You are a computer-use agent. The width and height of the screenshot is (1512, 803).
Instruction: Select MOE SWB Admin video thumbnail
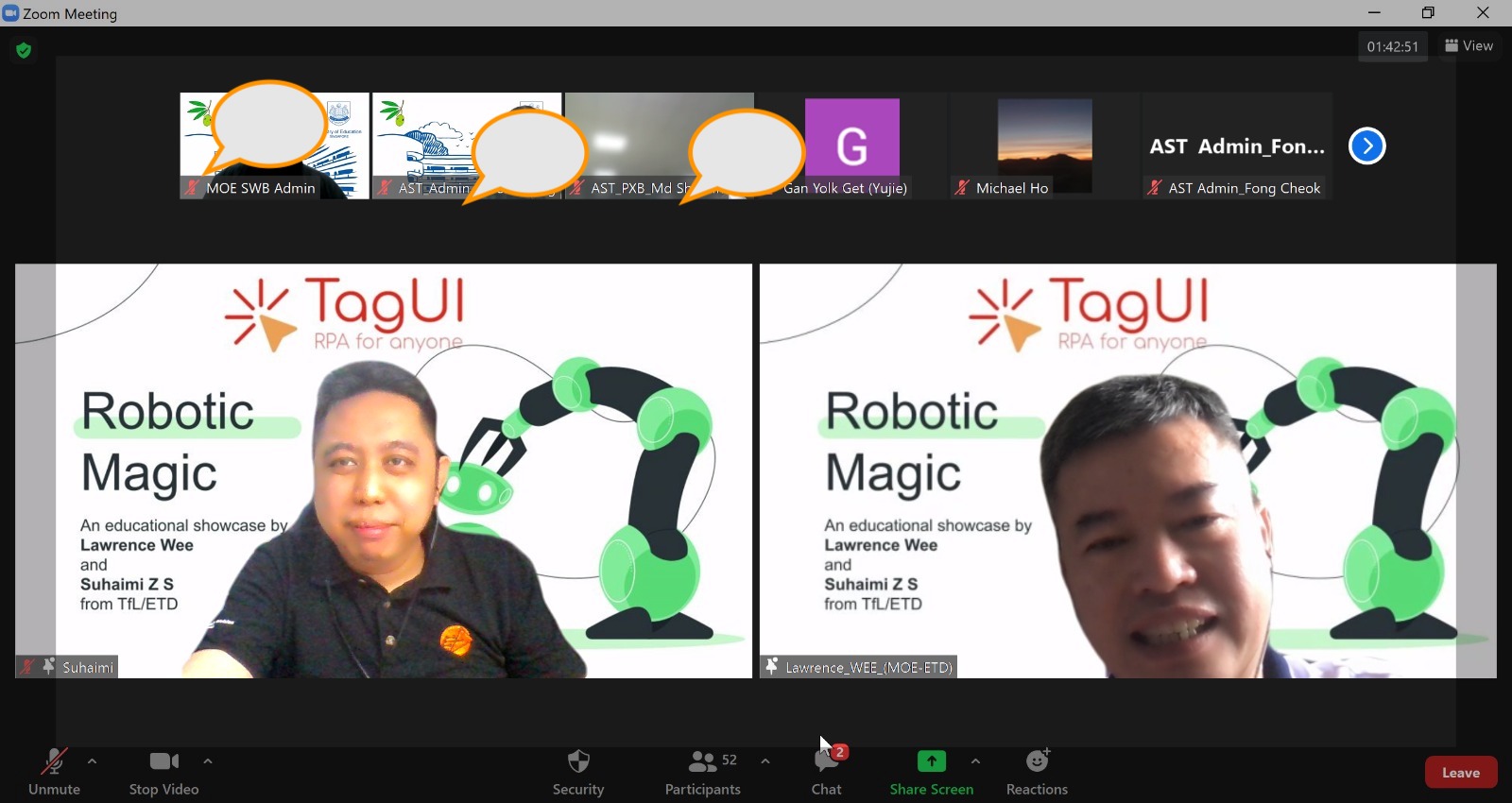(274, 145)
